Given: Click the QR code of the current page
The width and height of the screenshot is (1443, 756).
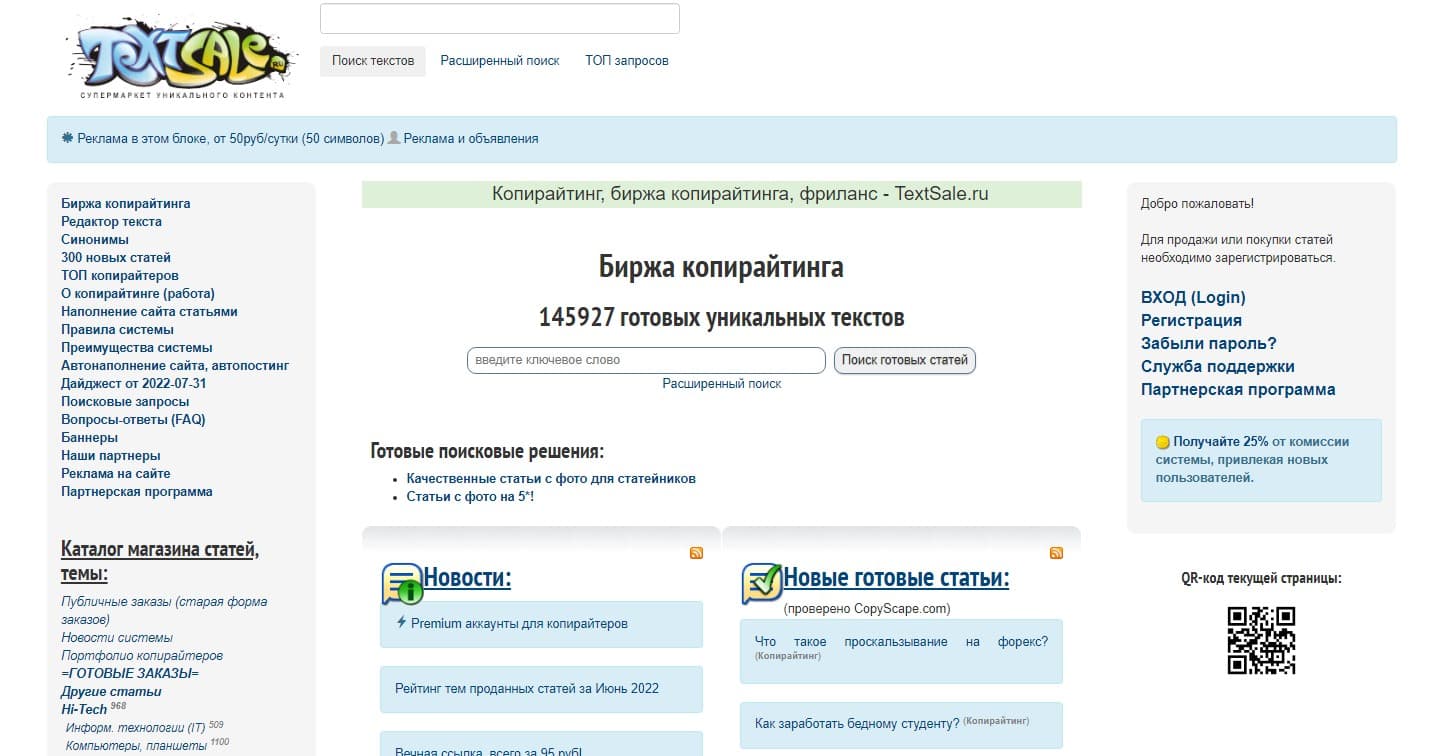Looking at the screenshot, I should (1261, 640).
